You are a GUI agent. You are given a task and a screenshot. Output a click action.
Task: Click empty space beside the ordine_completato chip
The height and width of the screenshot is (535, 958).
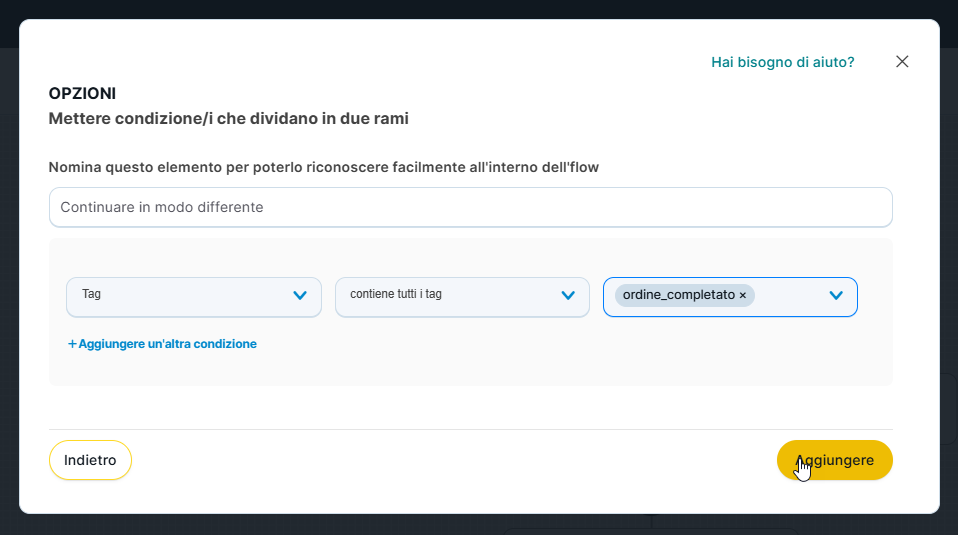[790, 296]
